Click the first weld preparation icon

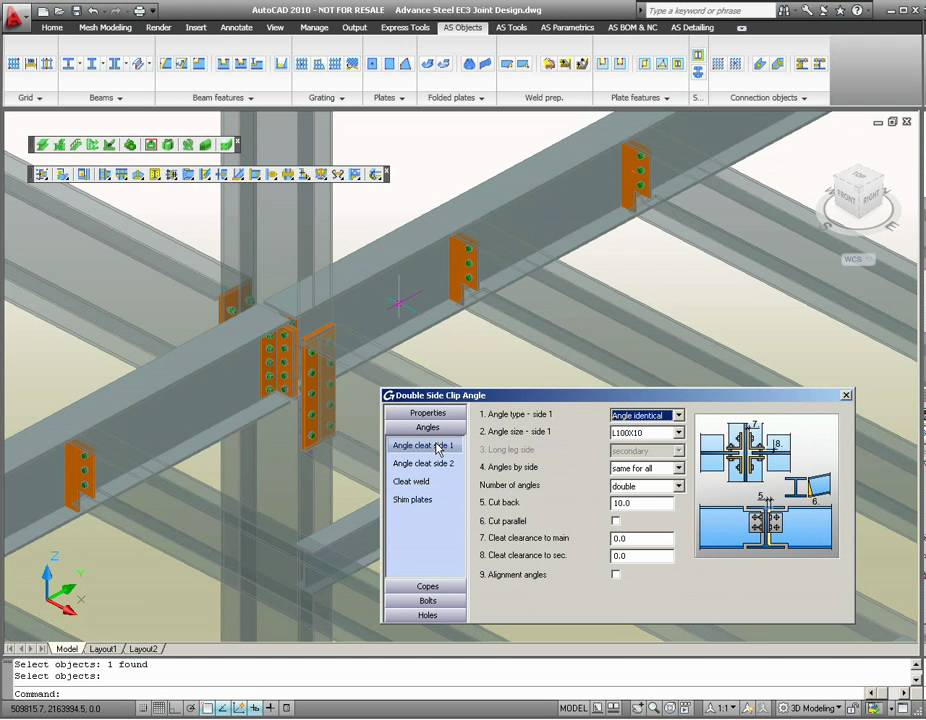pyautogui.click(x=507, y=64)
